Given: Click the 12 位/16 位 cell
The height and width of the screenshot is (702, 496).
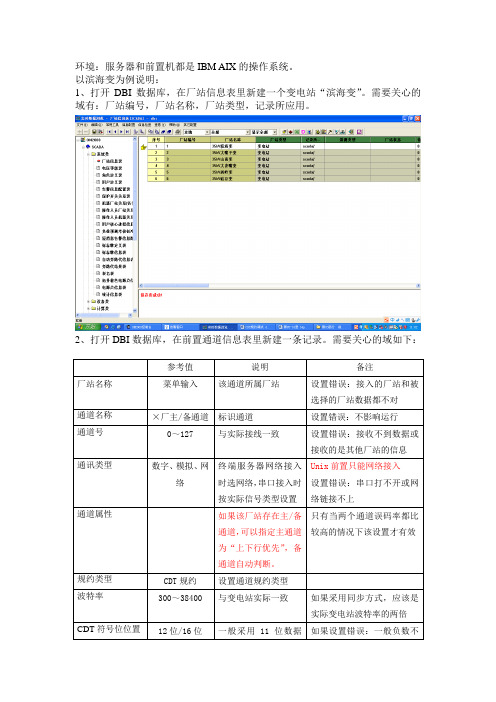Looking at the screenshot, I should pos(180,631).
